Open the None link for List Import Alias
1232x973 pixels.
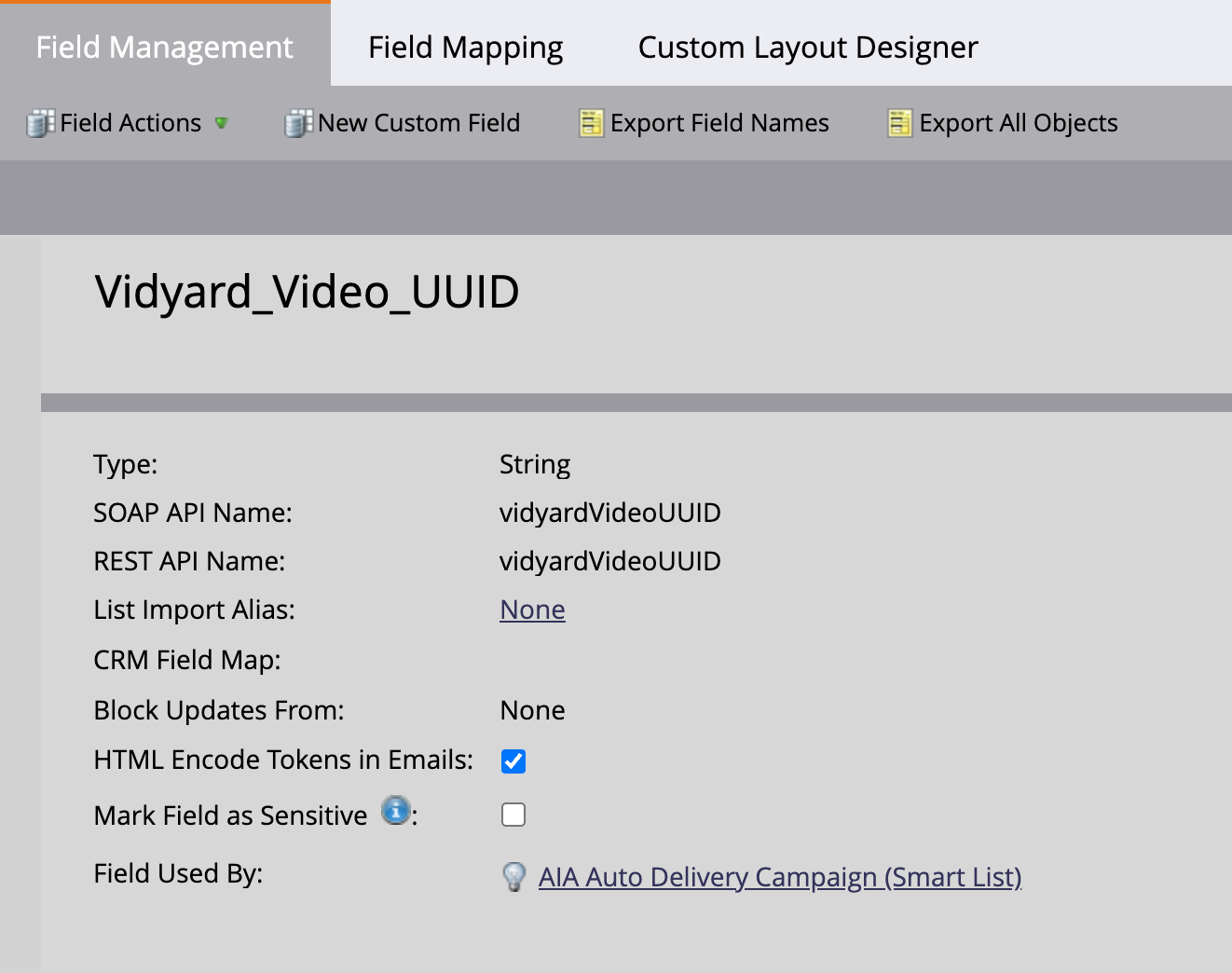[532, 610]
